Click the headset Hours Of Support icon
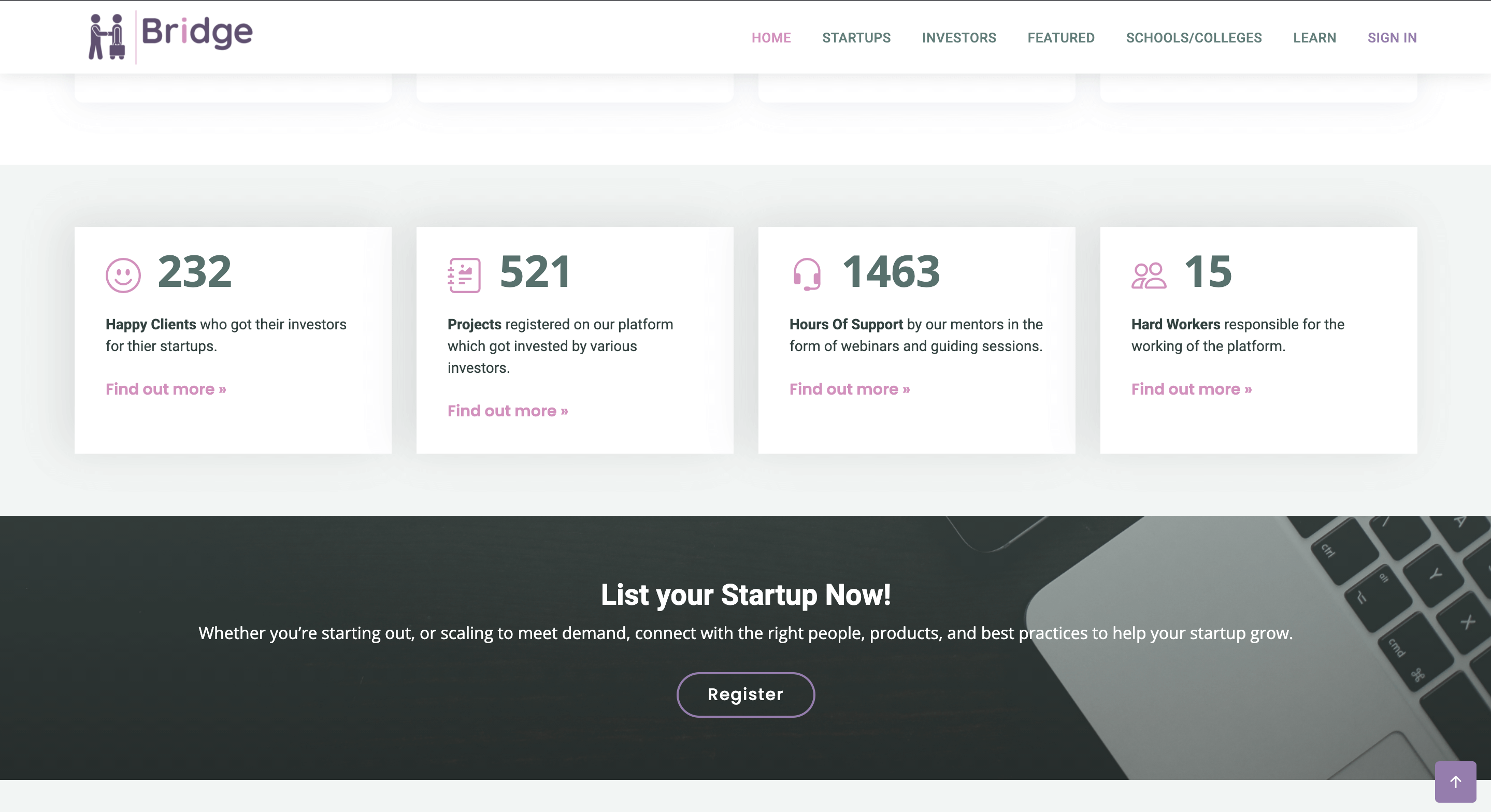Image resolution: width=1491 pixels, height=812 pixels. pyautogui.click(x=807, y=274)
